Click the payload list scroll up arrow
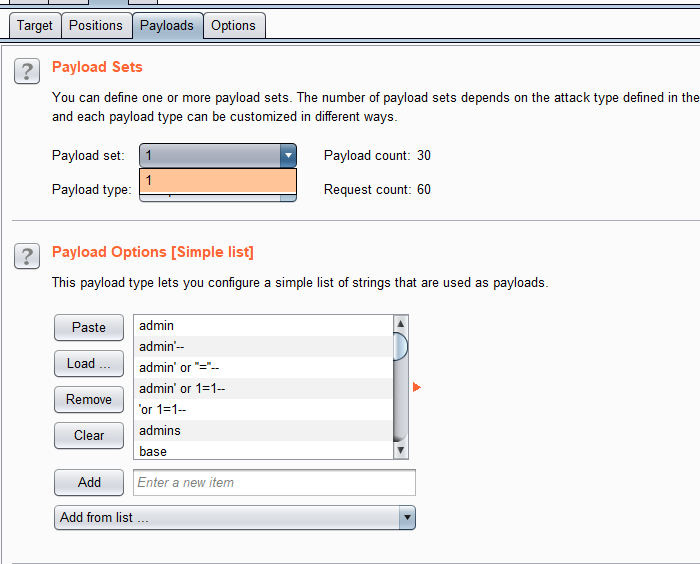This screenshot has height=564, width=700. [400, 323]
